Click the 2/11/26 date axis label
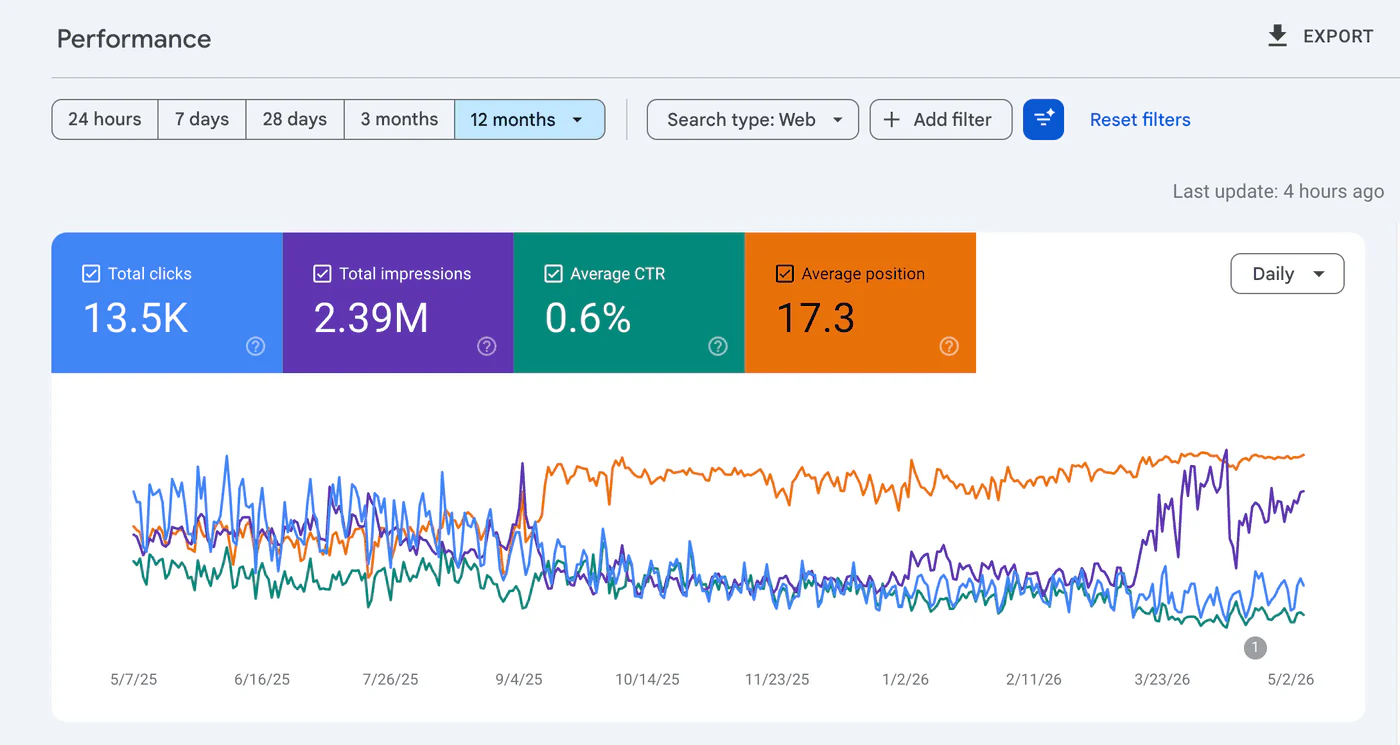 (1033, 680)
